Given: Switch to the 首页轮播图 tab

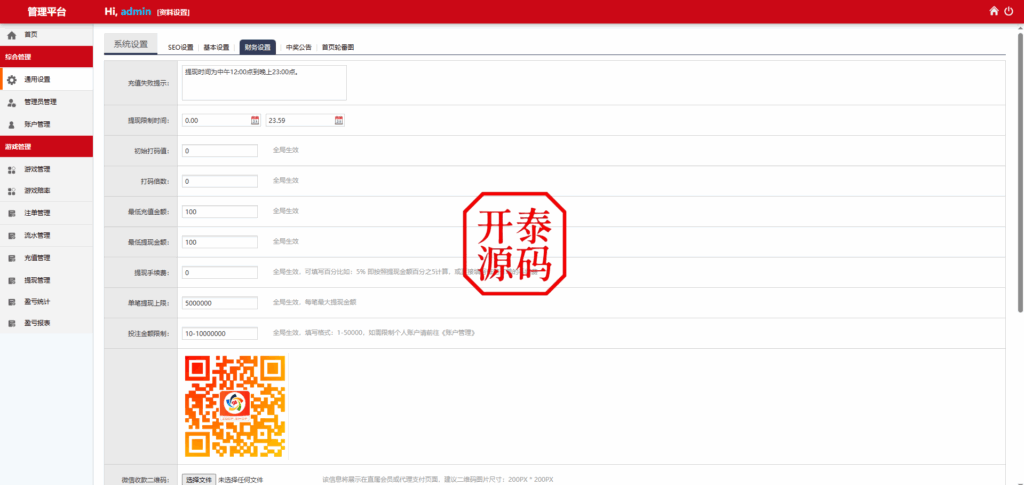Looking at the screenshot, I should click(338, 47).
